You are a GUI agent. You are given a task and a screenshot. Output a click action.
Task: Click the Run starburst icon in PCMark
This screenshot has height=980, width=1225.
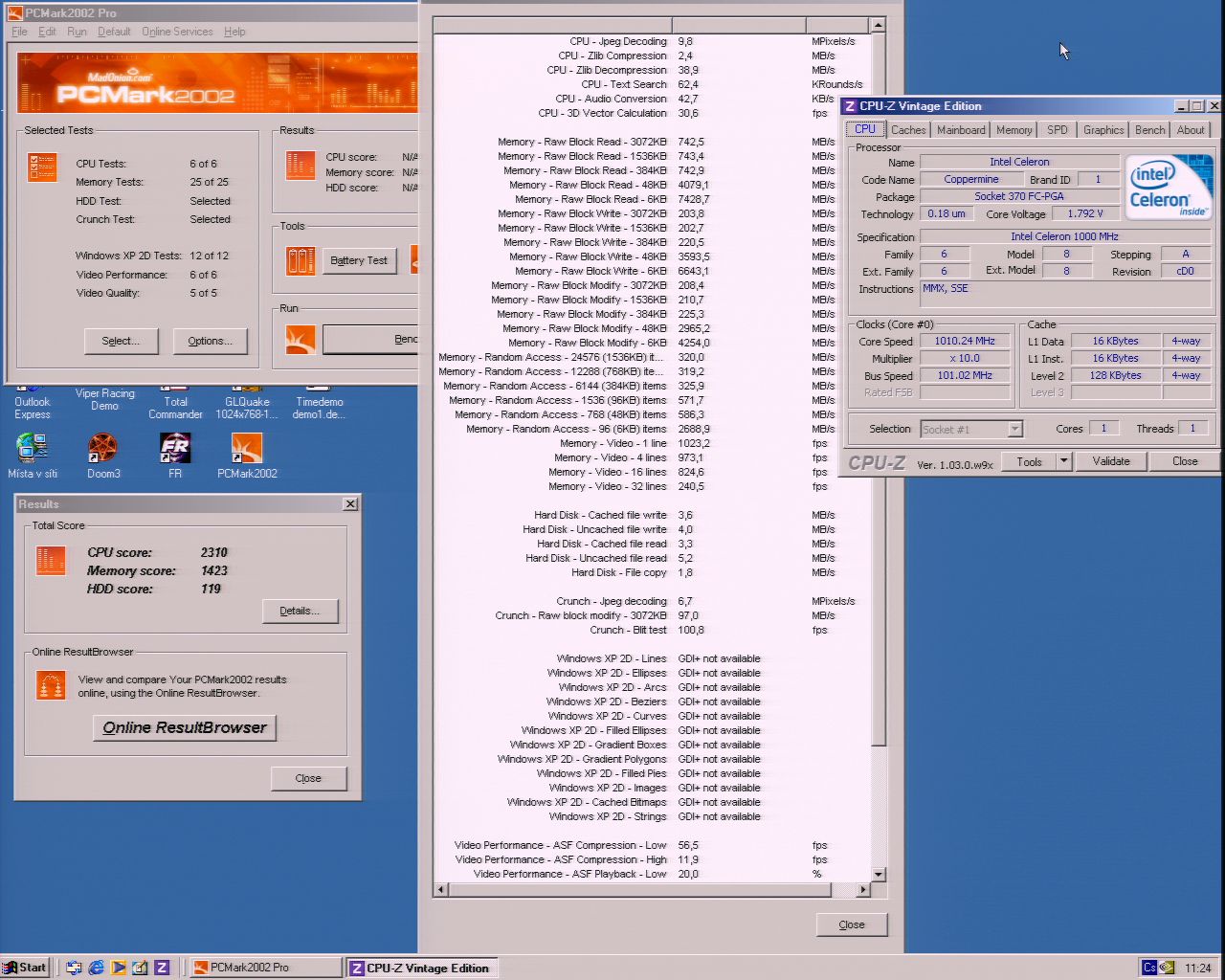tap(301, 339)
